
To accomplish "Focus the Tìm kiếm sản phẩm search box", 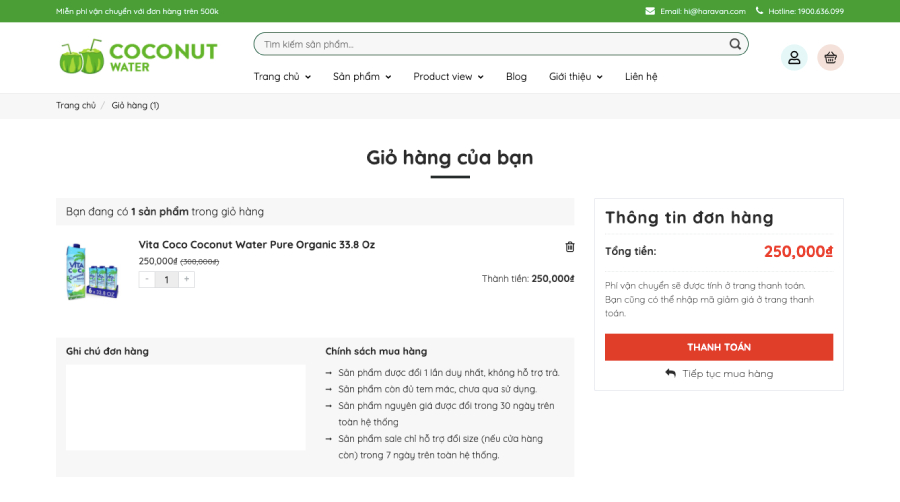I will 501,44.
